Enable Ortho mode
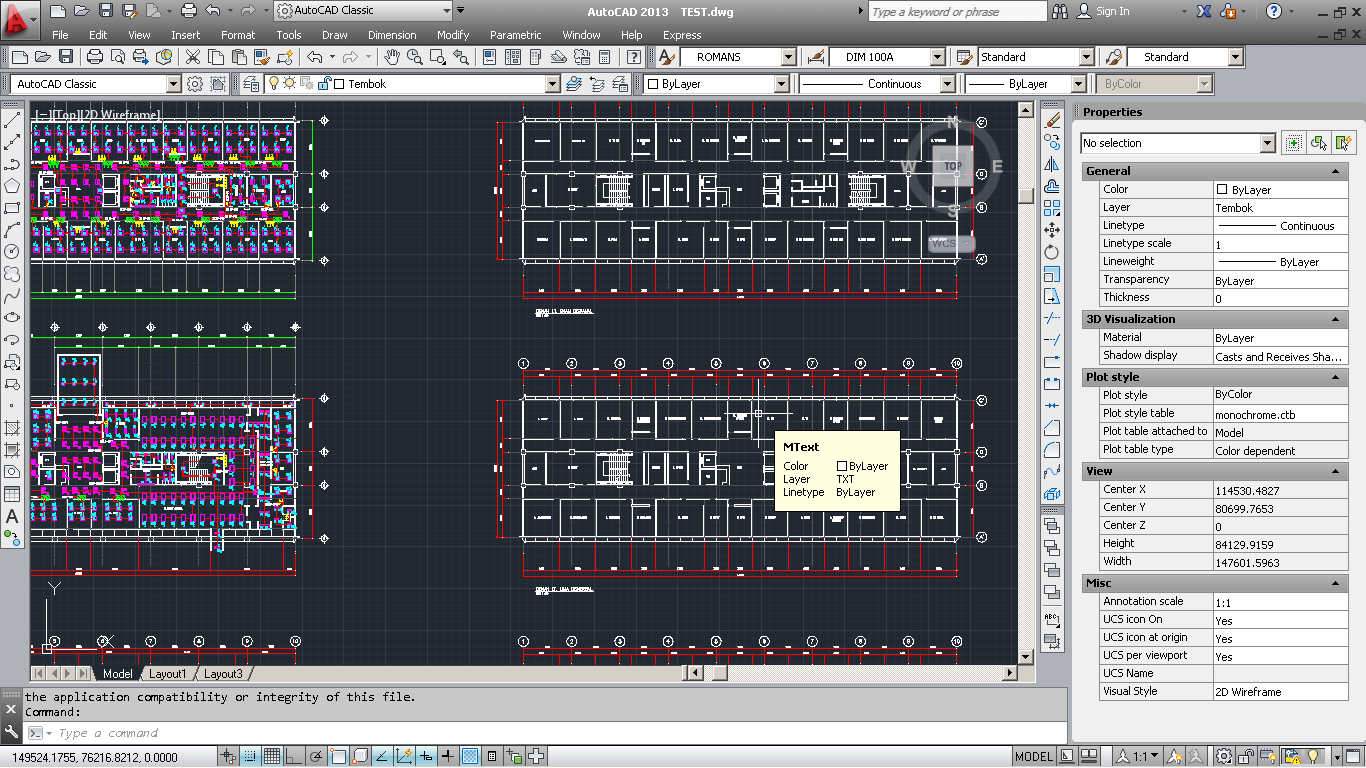 click(x=292, y=756)
